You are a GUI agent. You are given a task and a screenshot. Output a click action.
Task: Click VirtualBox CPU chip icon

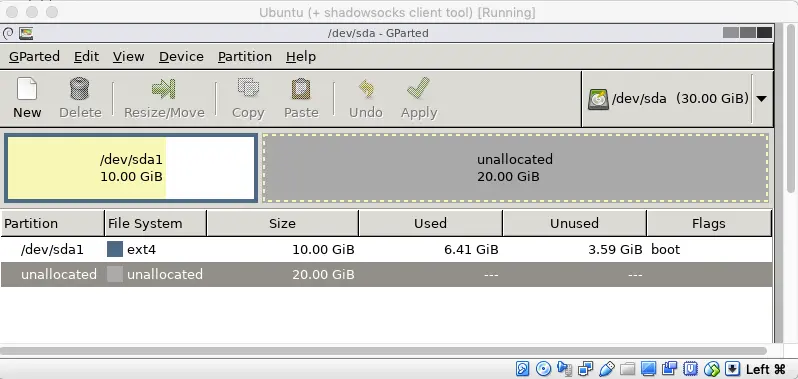point(691,368)
